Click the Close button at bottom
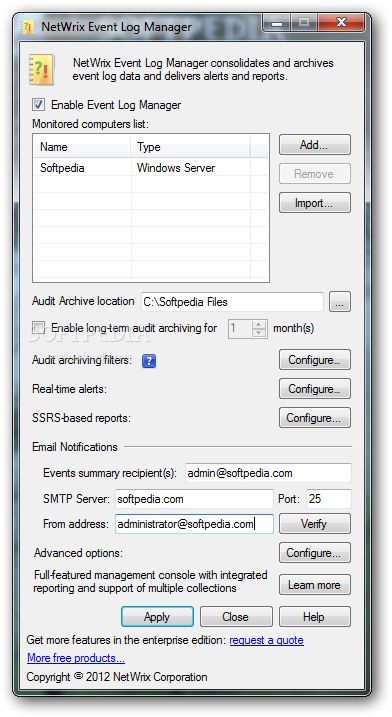Viewport: 392px width, 717px height. tap(236, 617)
